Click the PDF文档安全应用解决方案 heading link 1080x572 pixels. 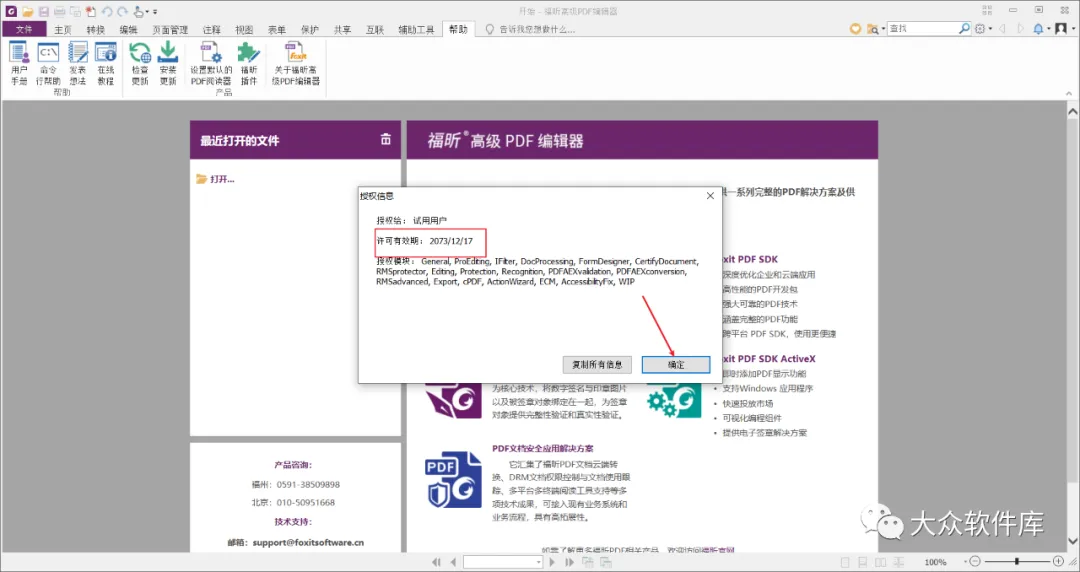coord(543,448)
